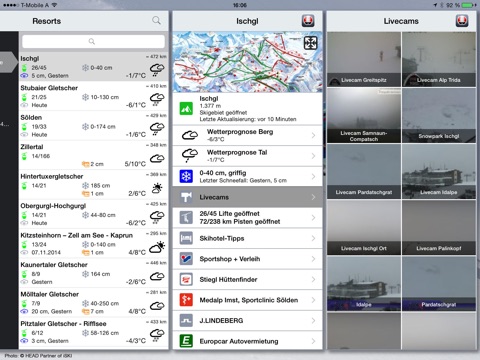
Task: Click green lift icon in Ischgl row
Action: (x=24, y=68)
